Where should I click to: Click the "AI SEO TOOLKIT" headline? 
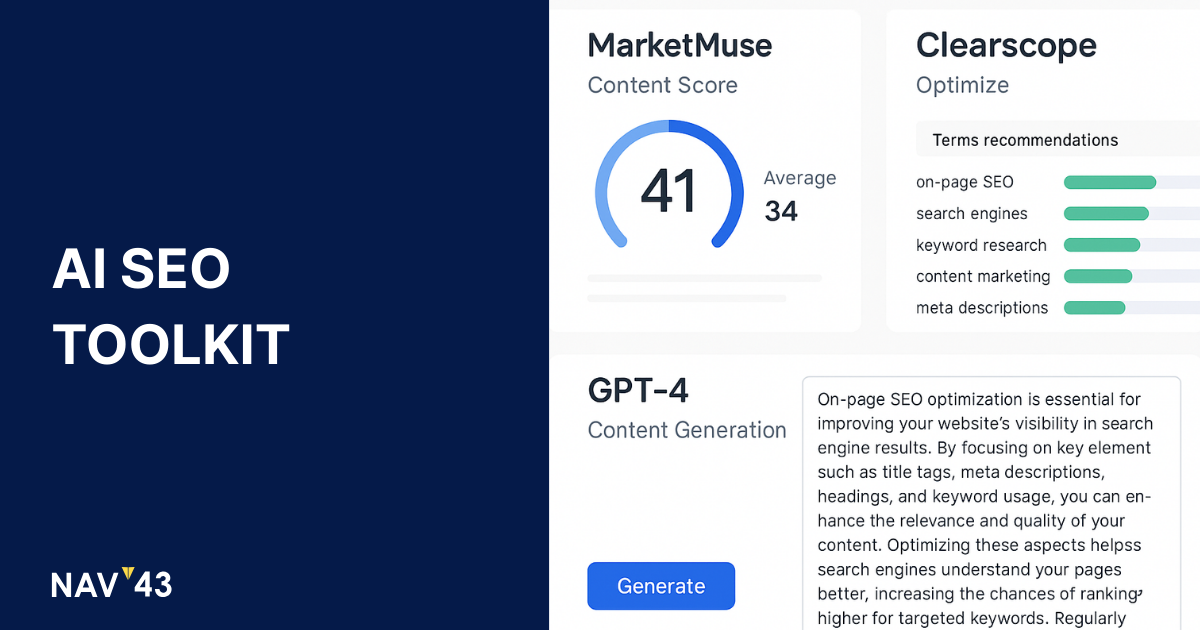tap(171, 306)
